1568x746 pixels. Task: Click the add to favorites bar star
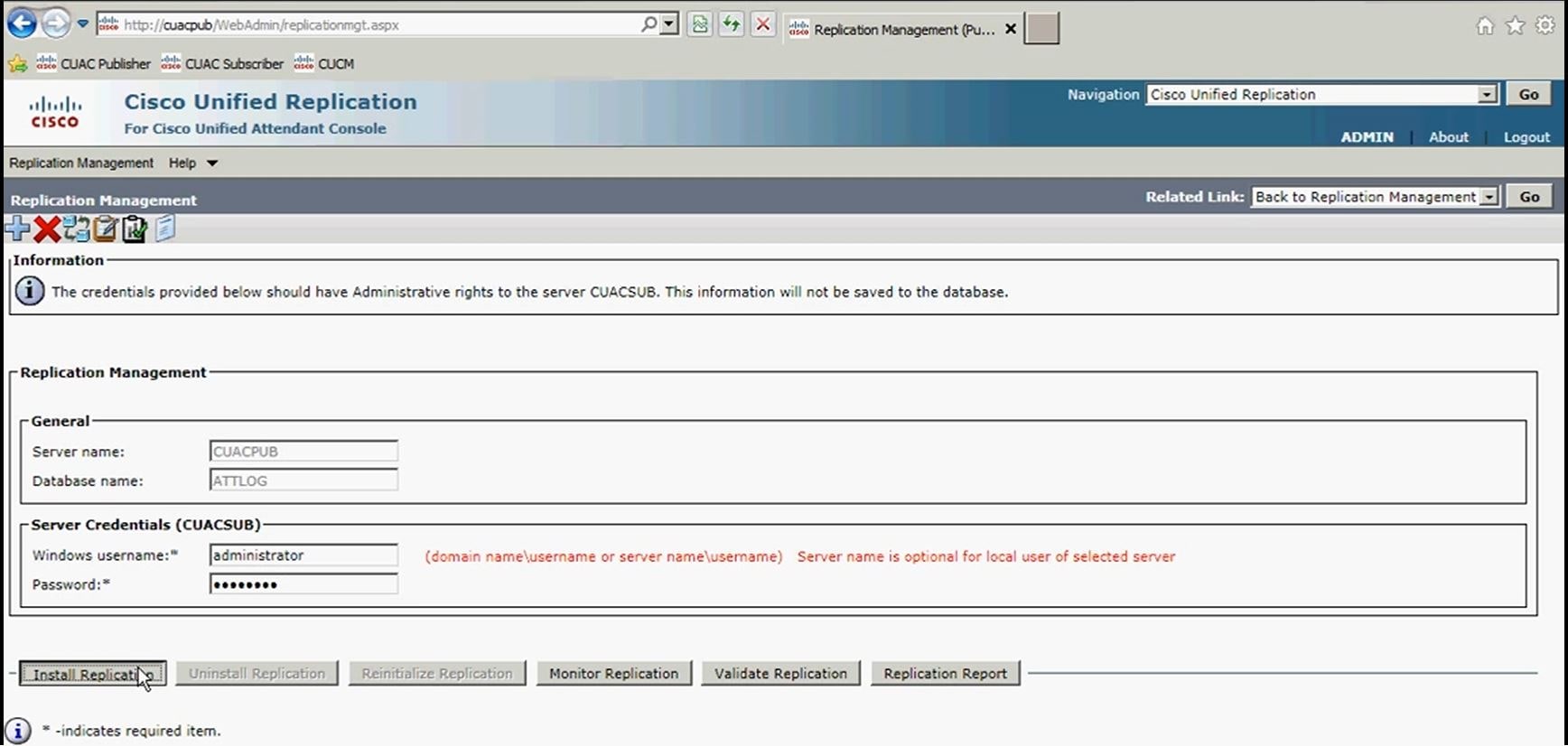point(17,64)
